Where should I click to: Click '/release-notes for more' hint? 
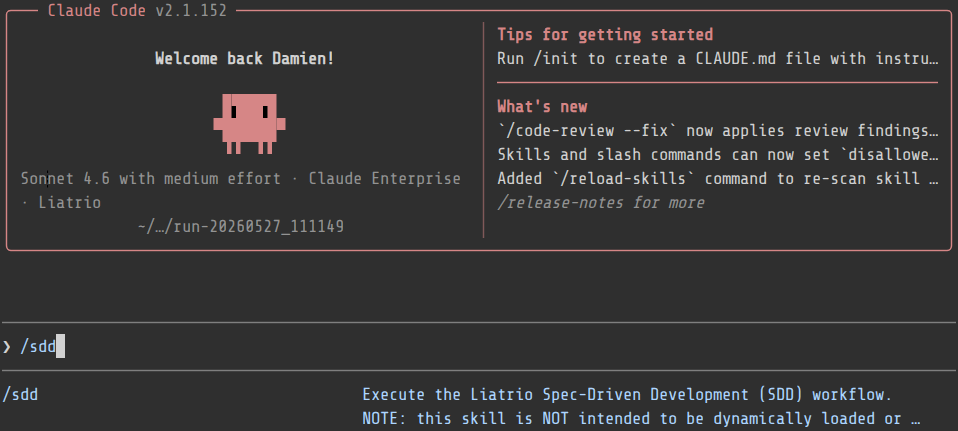click(601, 202)
